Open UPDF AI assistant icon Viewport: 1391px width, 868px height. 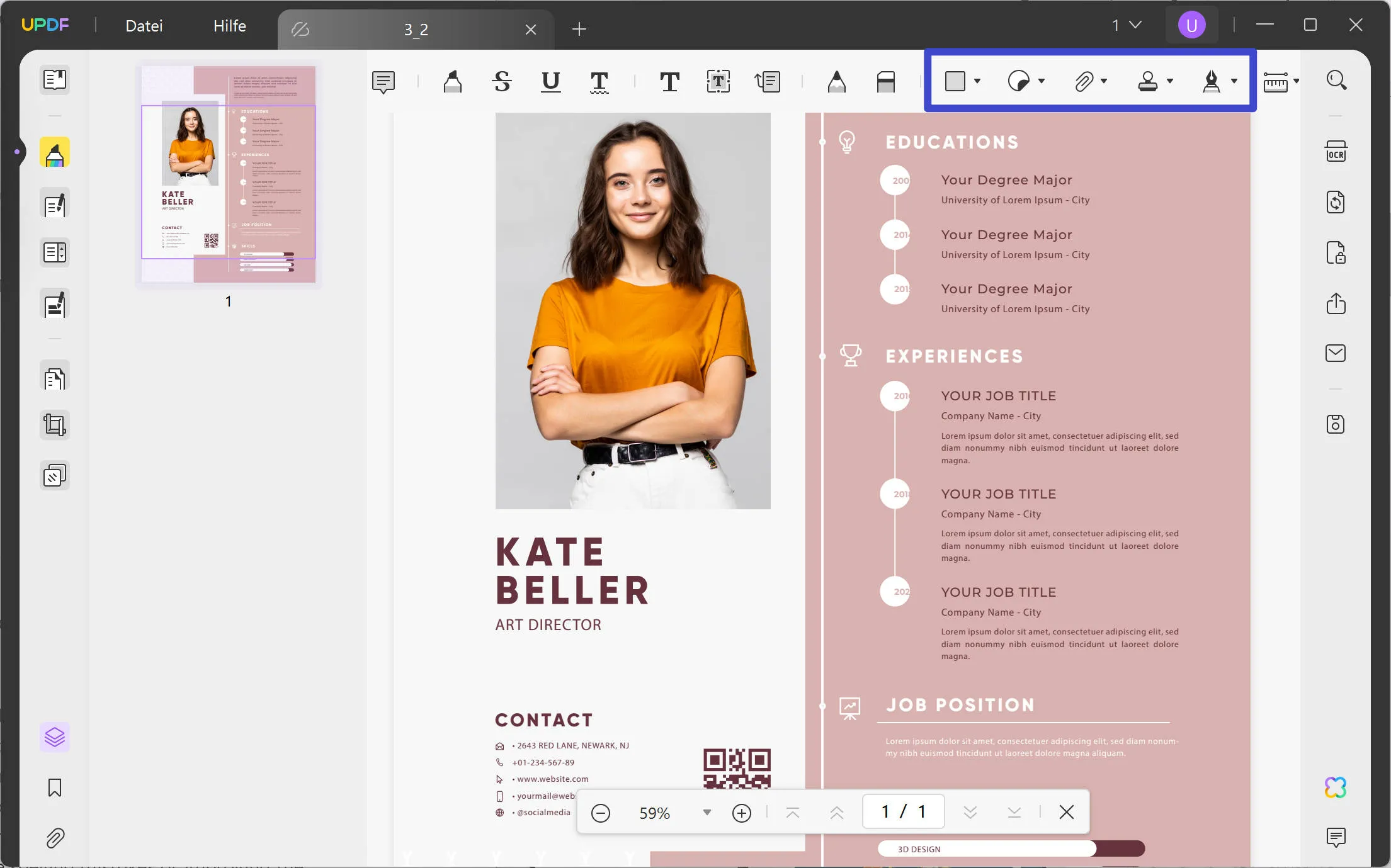pos(1335,787)
